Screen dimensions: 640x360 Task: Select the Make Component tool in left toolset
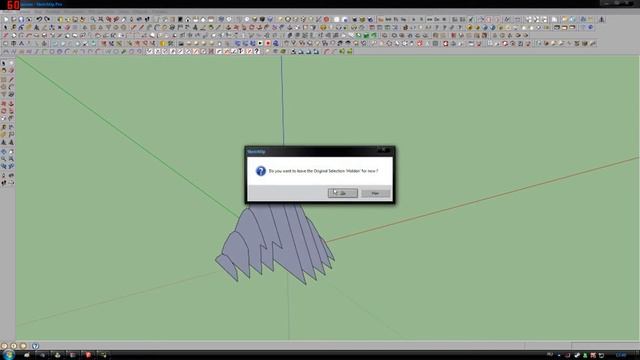click(x=11, y=63)
